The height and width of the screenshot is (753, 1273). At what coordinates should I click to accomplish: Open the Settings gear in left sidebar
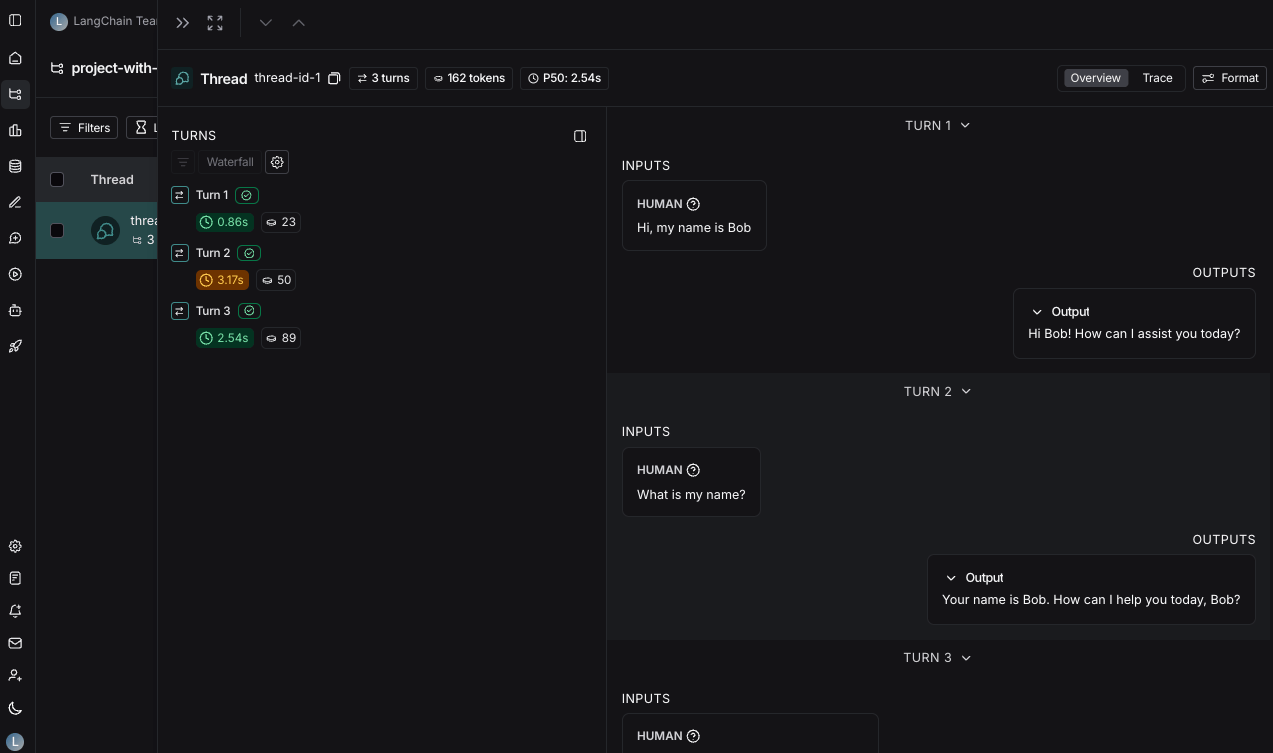15,546
